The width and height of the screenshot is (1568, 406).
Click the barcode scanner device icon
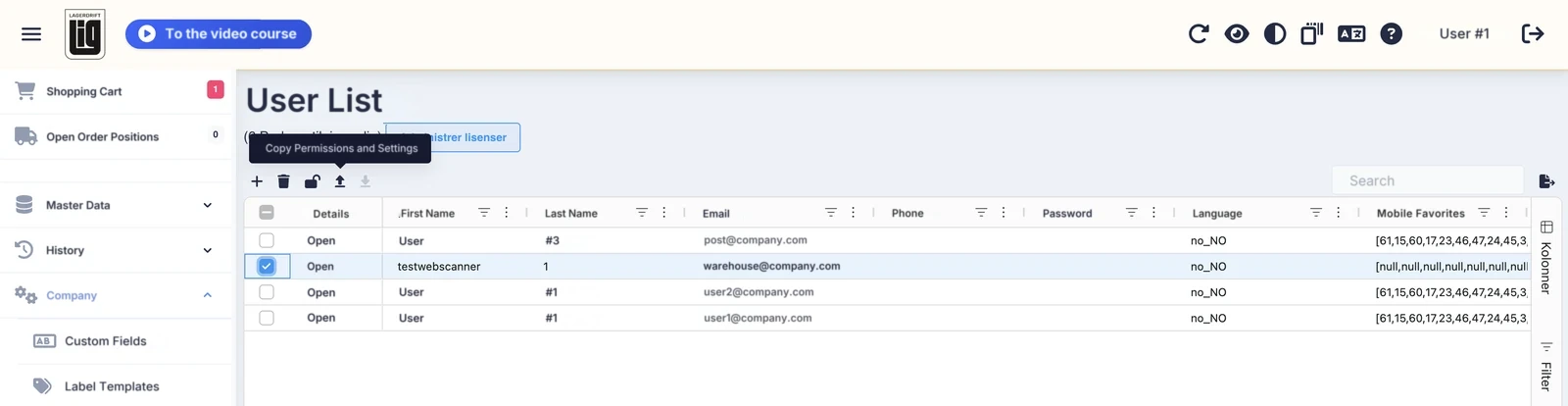coord(1312,34)
